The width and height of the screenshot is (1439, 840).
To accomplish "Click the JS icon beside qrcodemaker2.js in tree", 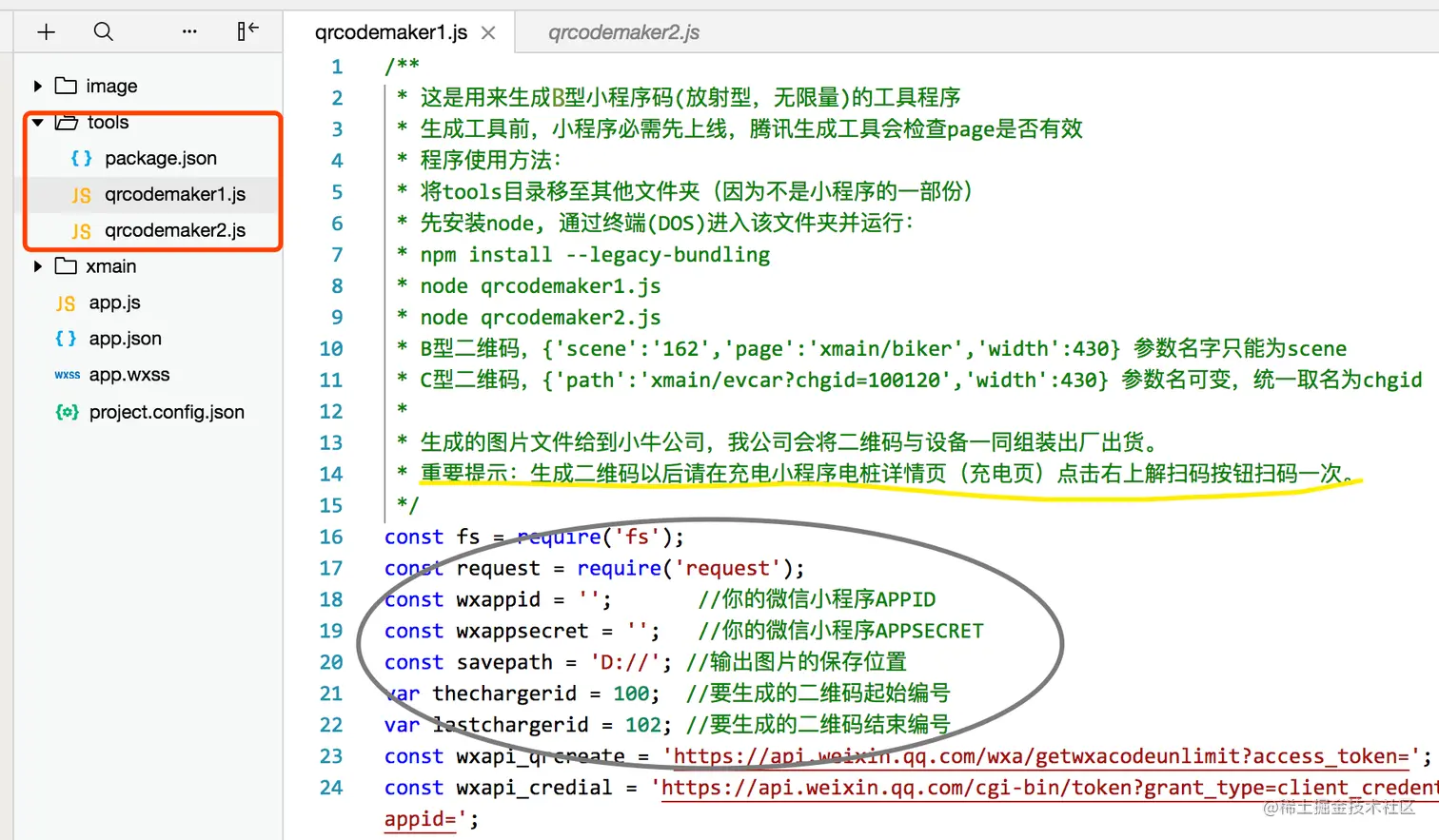I will [82, 231].
